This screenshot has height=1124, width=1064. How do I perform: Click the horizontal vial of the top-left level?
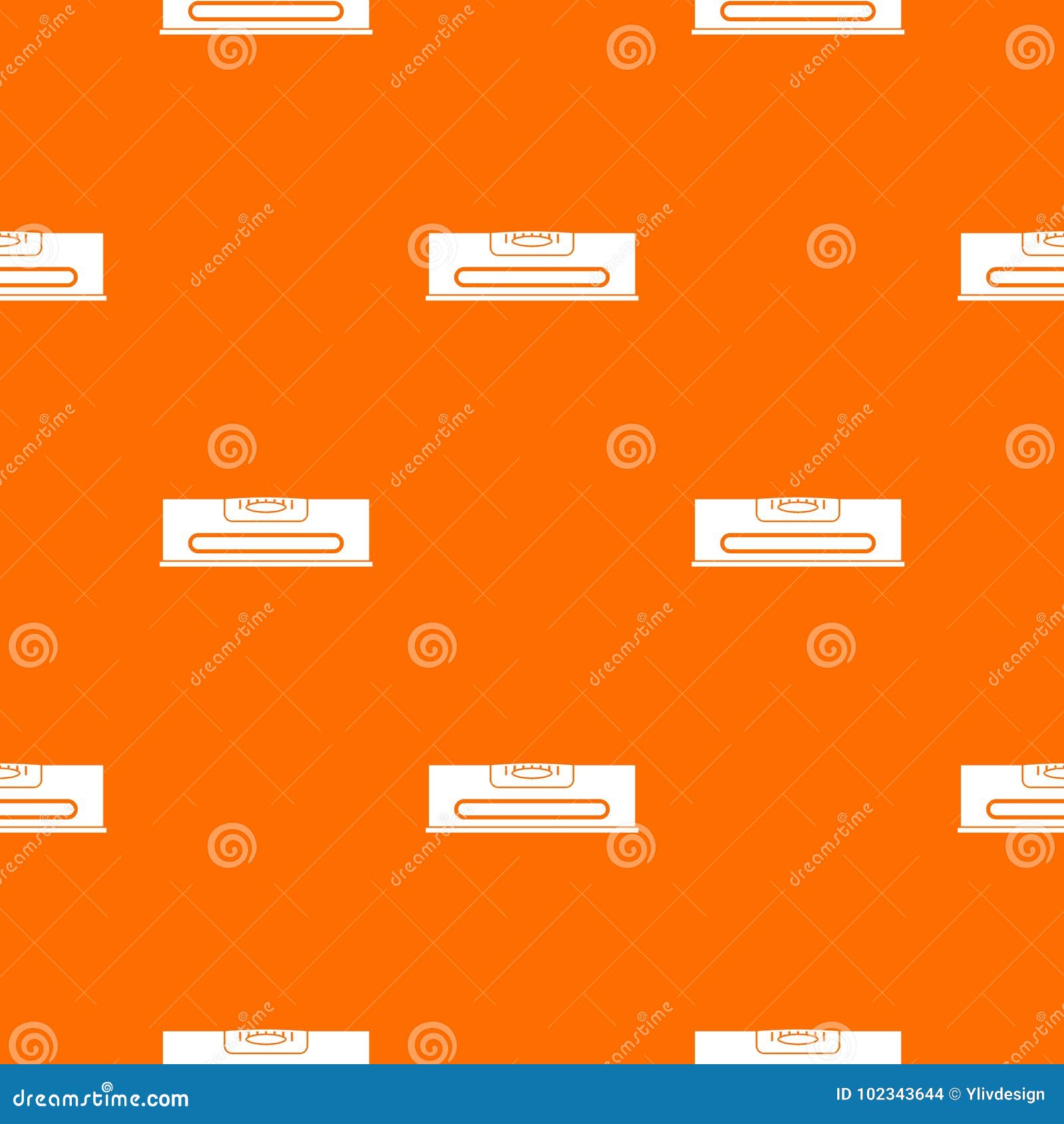(x=266, y=9)
